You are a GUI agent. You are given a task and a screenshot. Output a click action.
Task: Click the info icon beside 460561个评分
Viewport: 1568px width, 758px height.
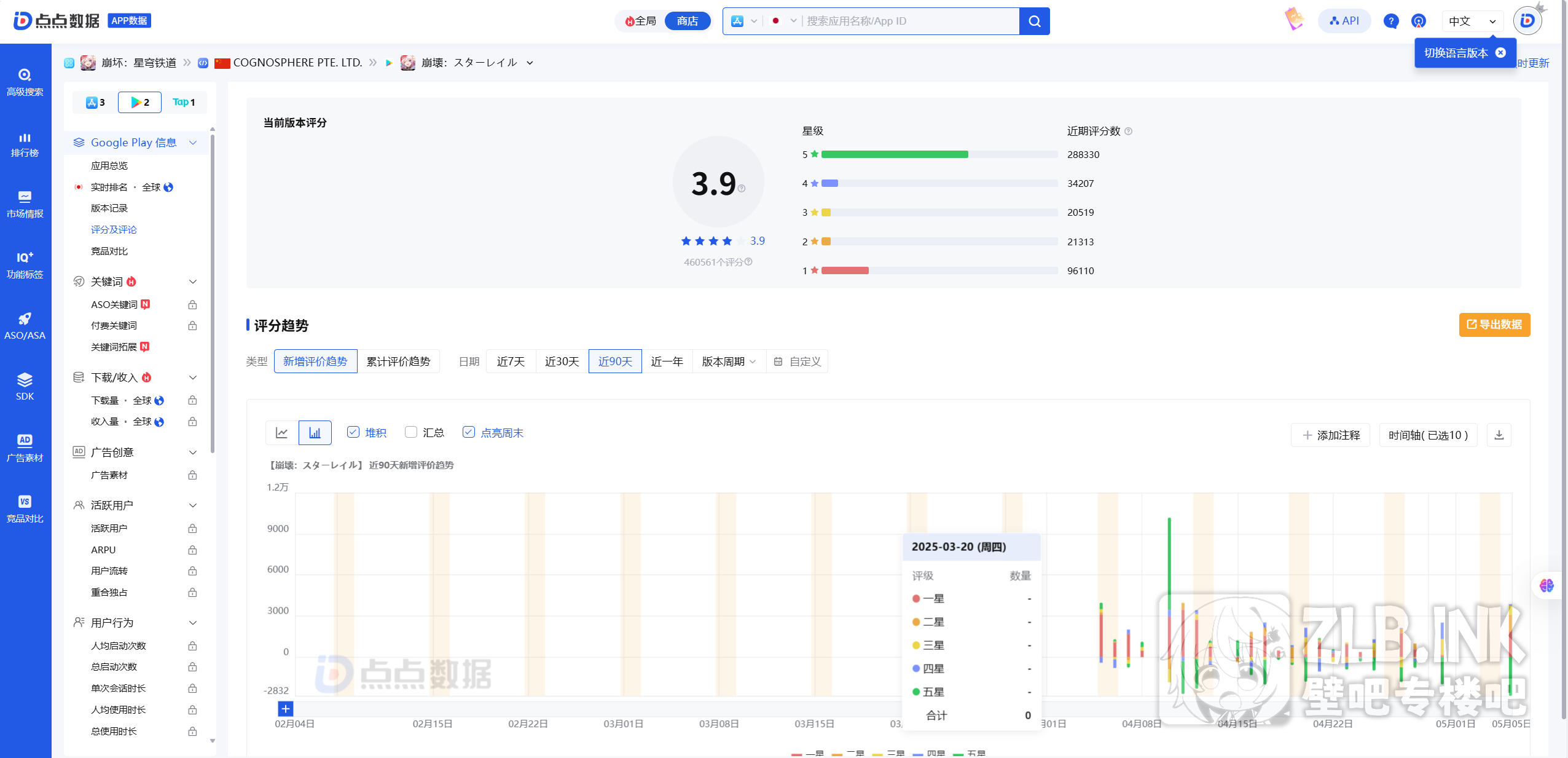tap(748, 262)
